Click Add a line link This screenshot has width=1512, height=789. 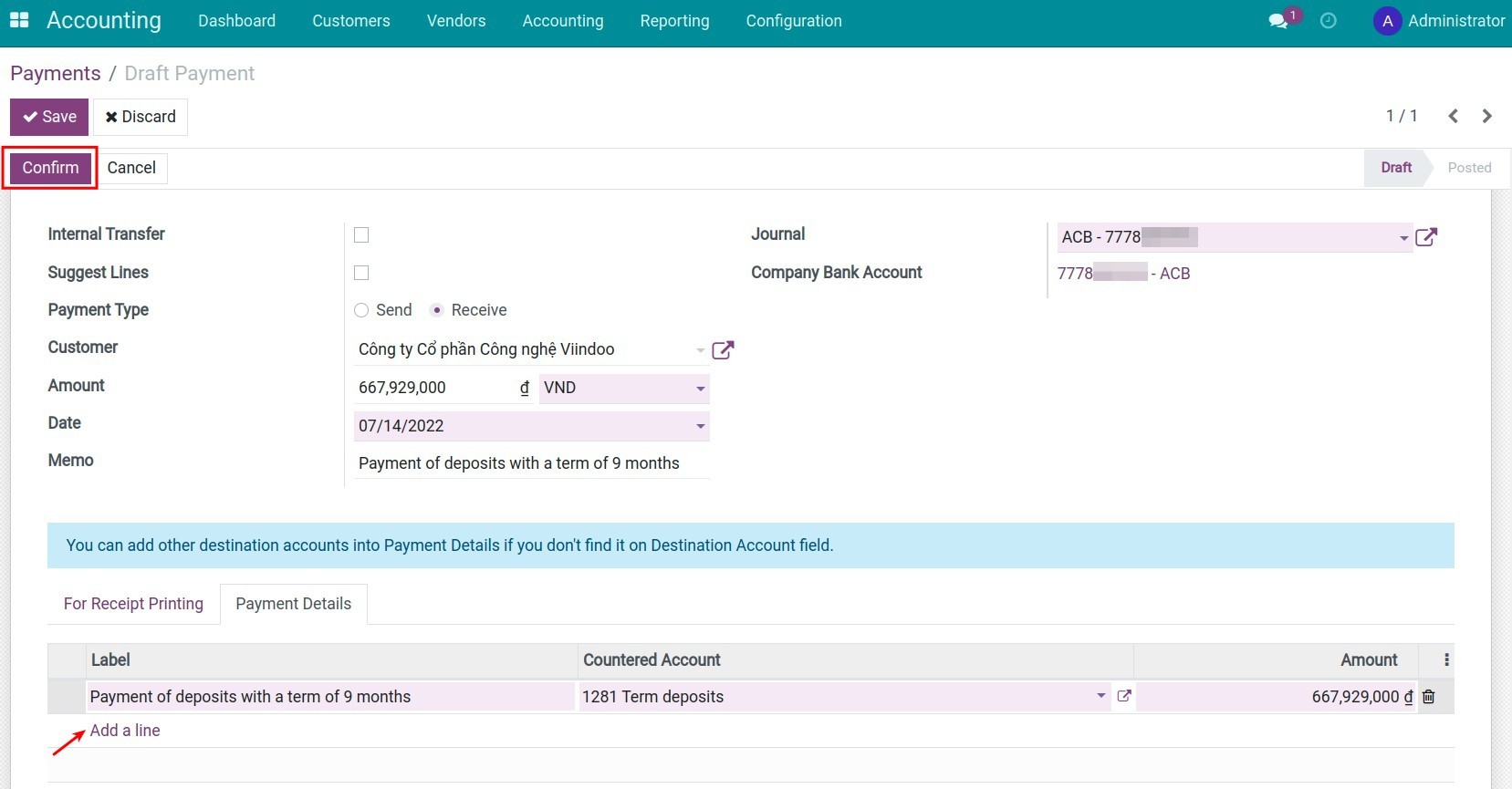click(x=125, y=731)
